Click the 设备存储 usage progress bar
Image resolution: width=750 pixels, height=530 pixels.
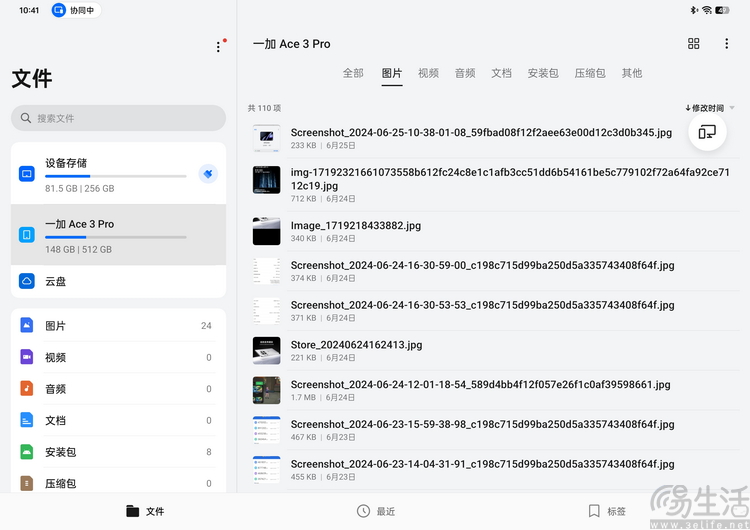(x=116, y=176)
